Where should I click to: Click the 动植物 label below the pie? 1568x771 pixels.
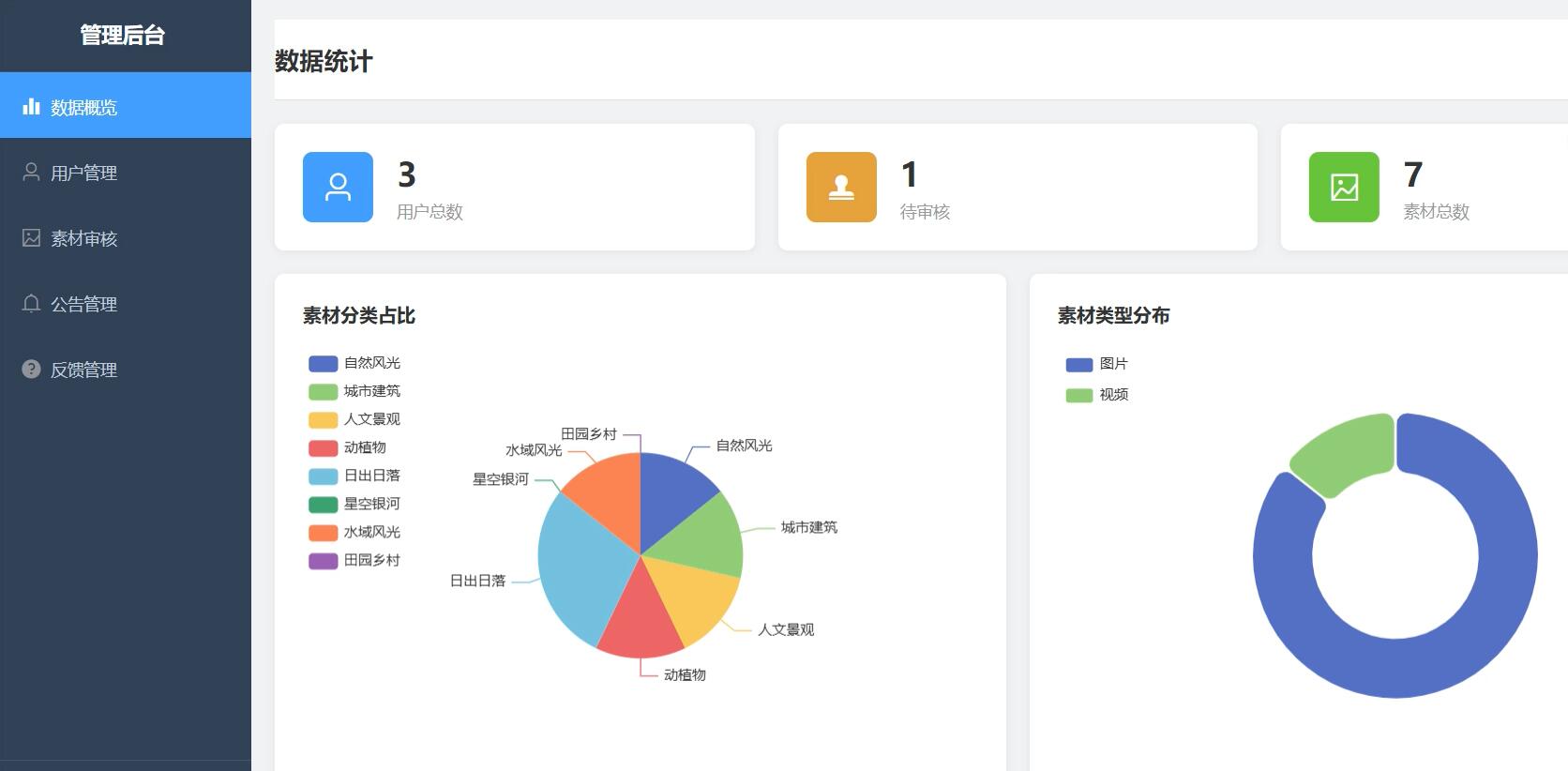(685, 674)
